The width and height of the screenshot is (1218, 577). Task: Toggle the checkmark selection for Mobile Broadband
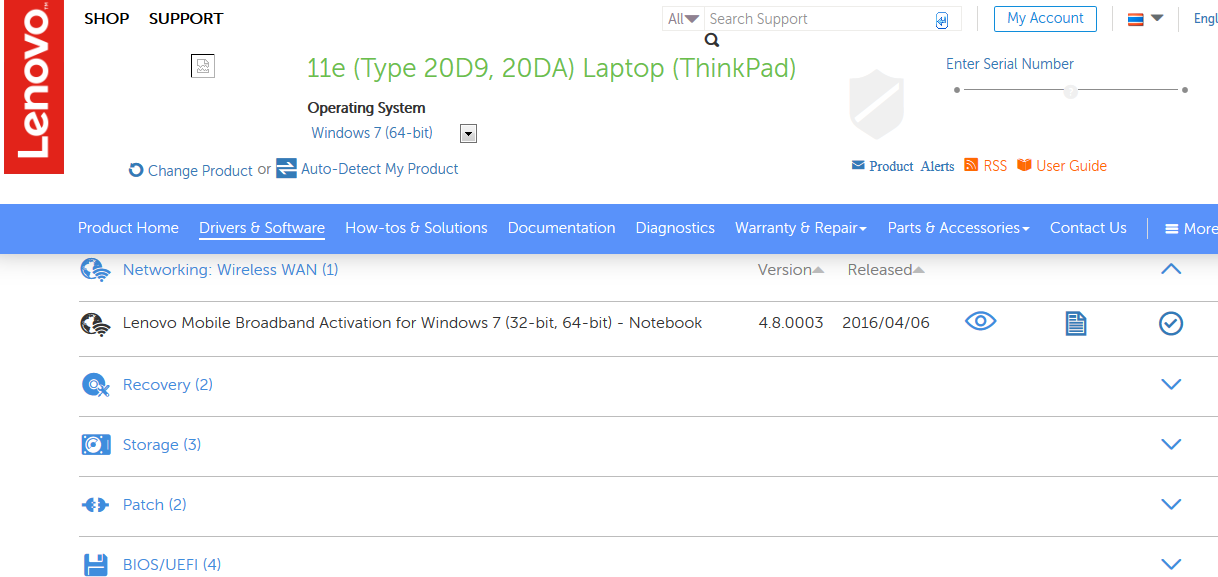(1170, 323)
